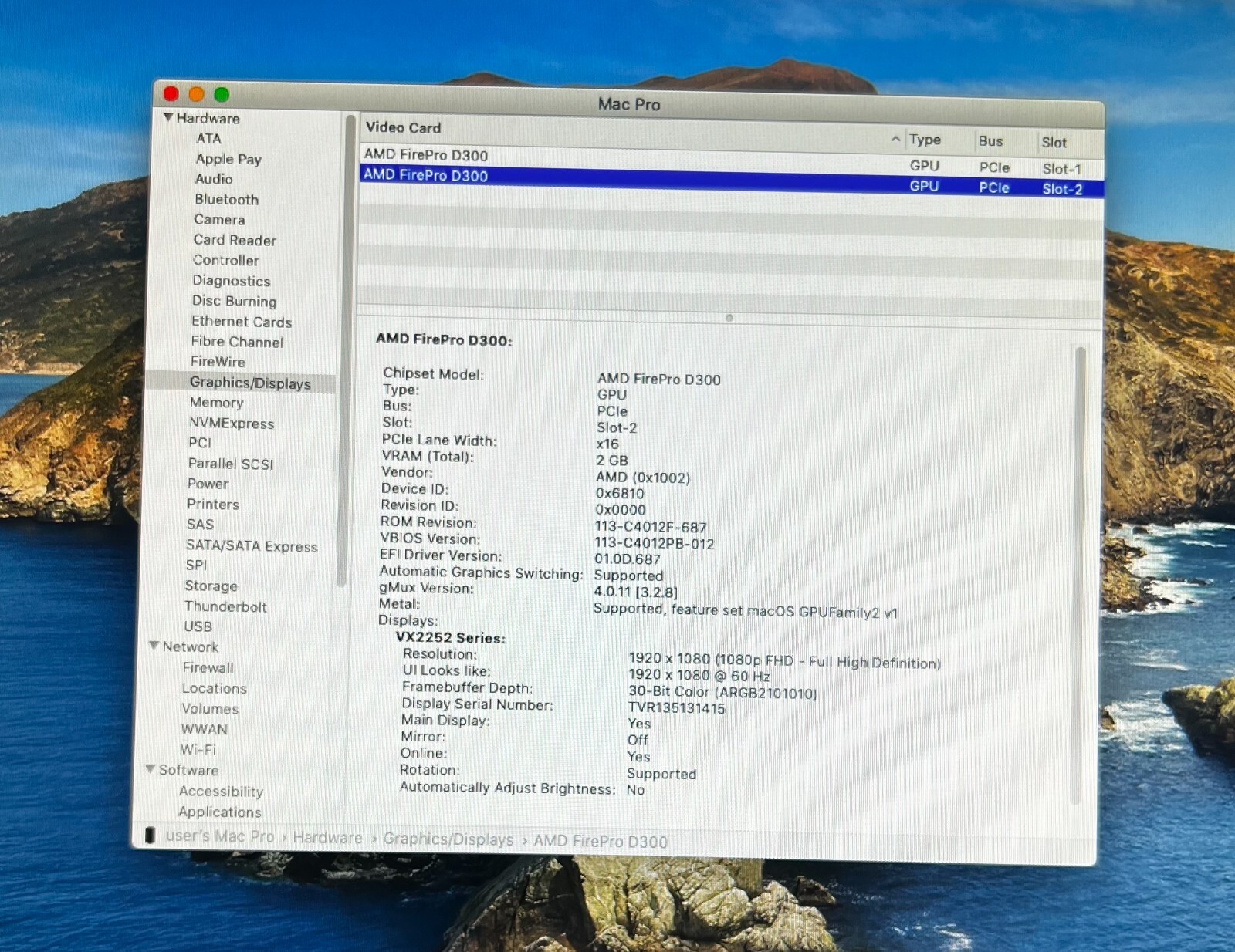Select ATA in the sidebar
The image size is (1235, 952).
(208, 138)
